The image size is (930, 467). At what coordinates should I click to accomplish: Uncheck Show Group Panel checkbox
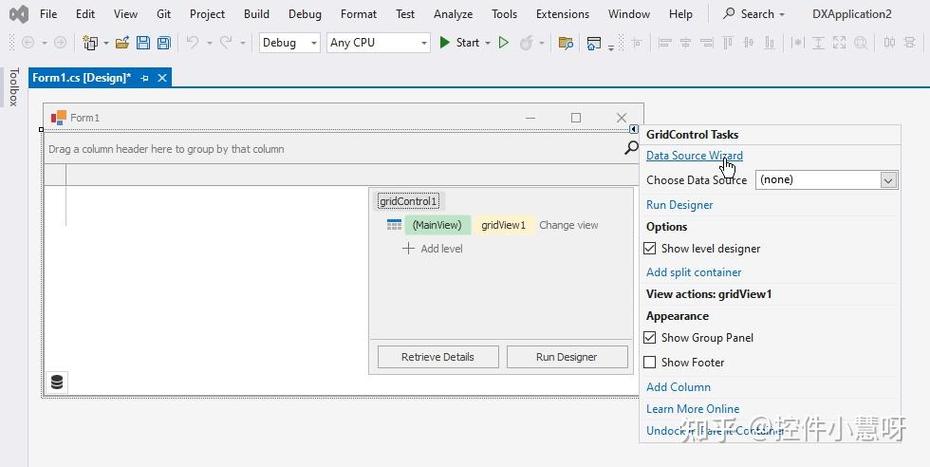coord(650,338)
